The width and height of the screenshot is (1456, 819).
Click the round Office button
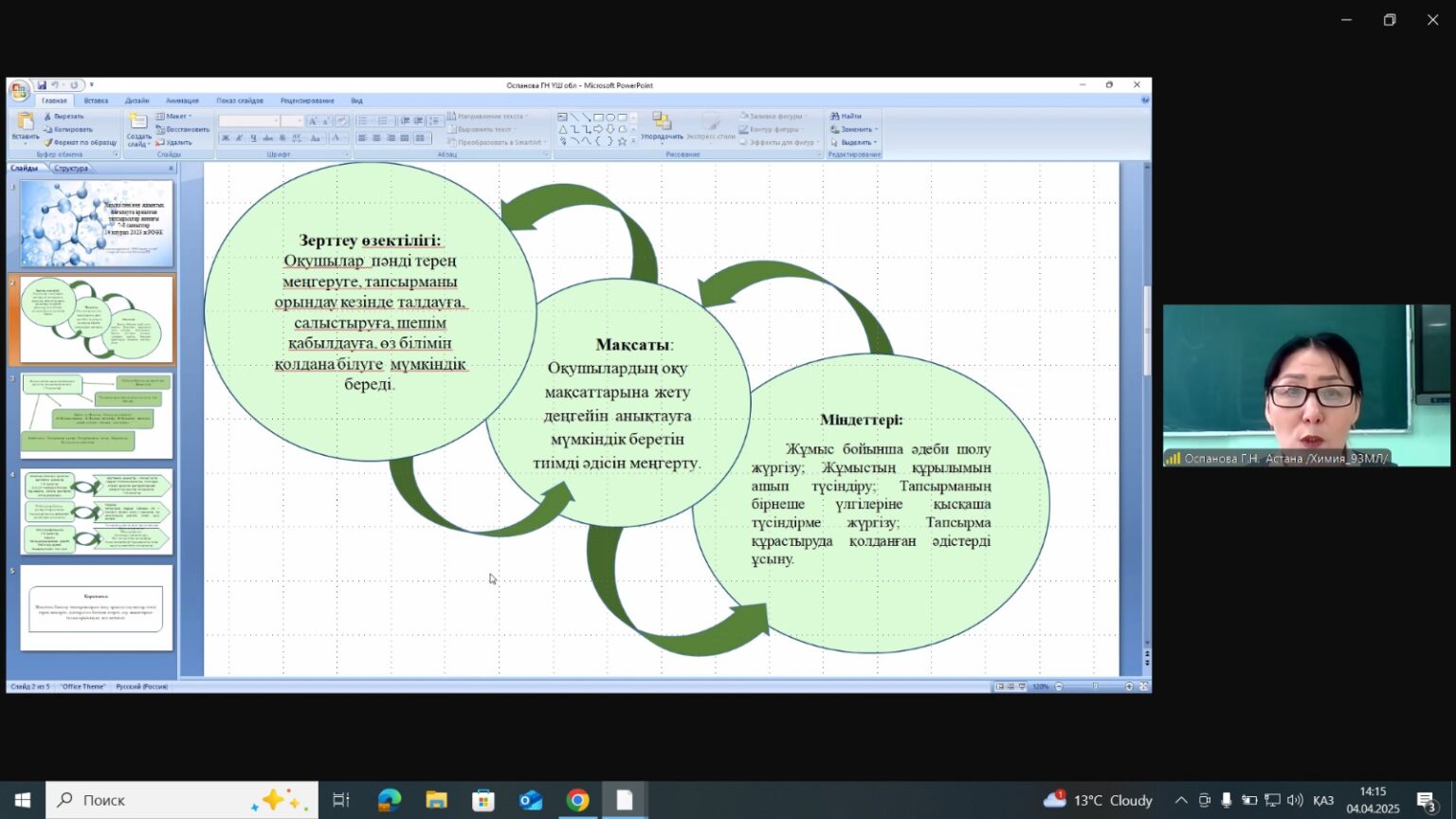[x=19, y=90]
